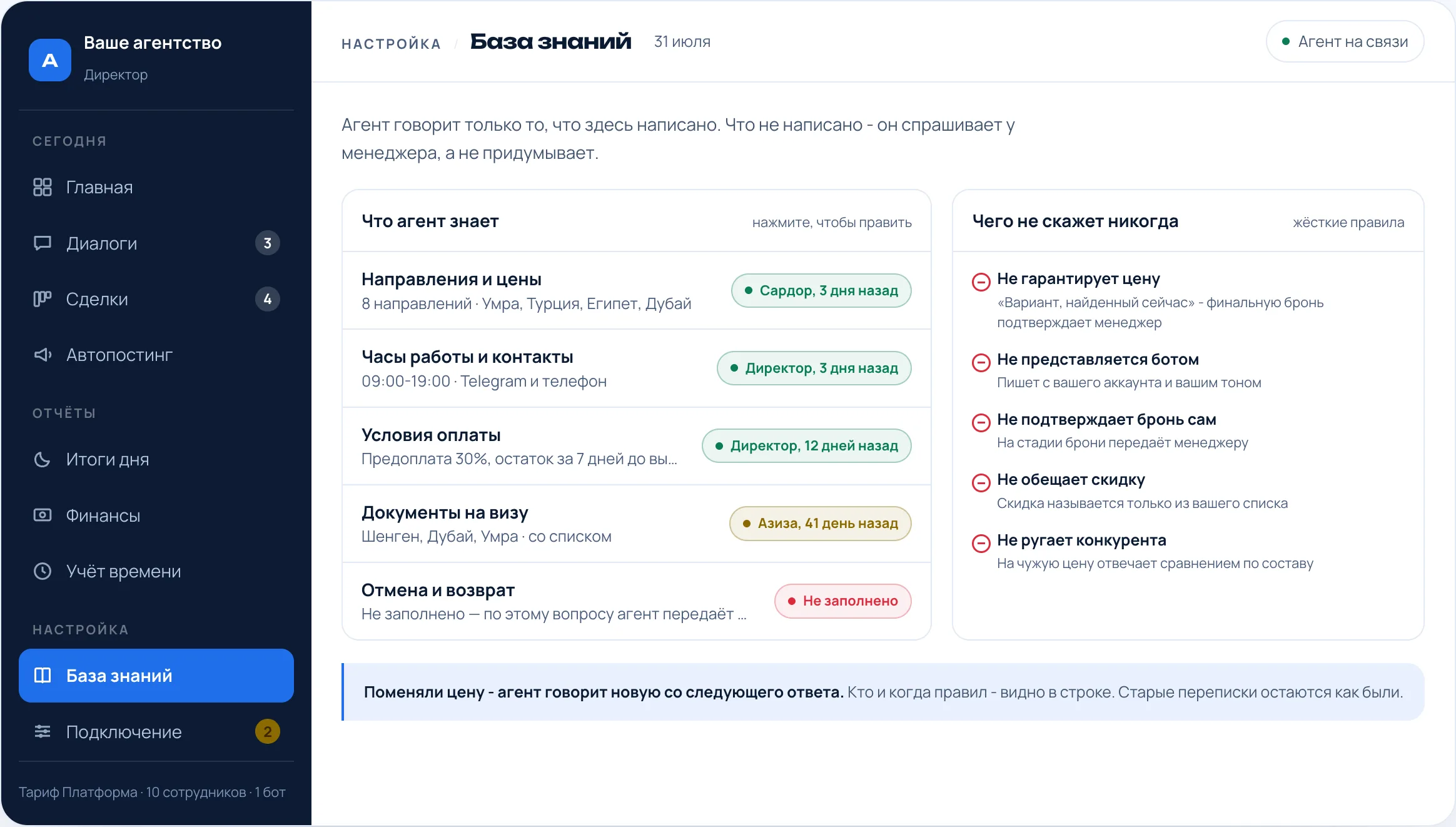The image size is (1456, 827).
Task: Open Финансы report
Action: coord(156,515)
